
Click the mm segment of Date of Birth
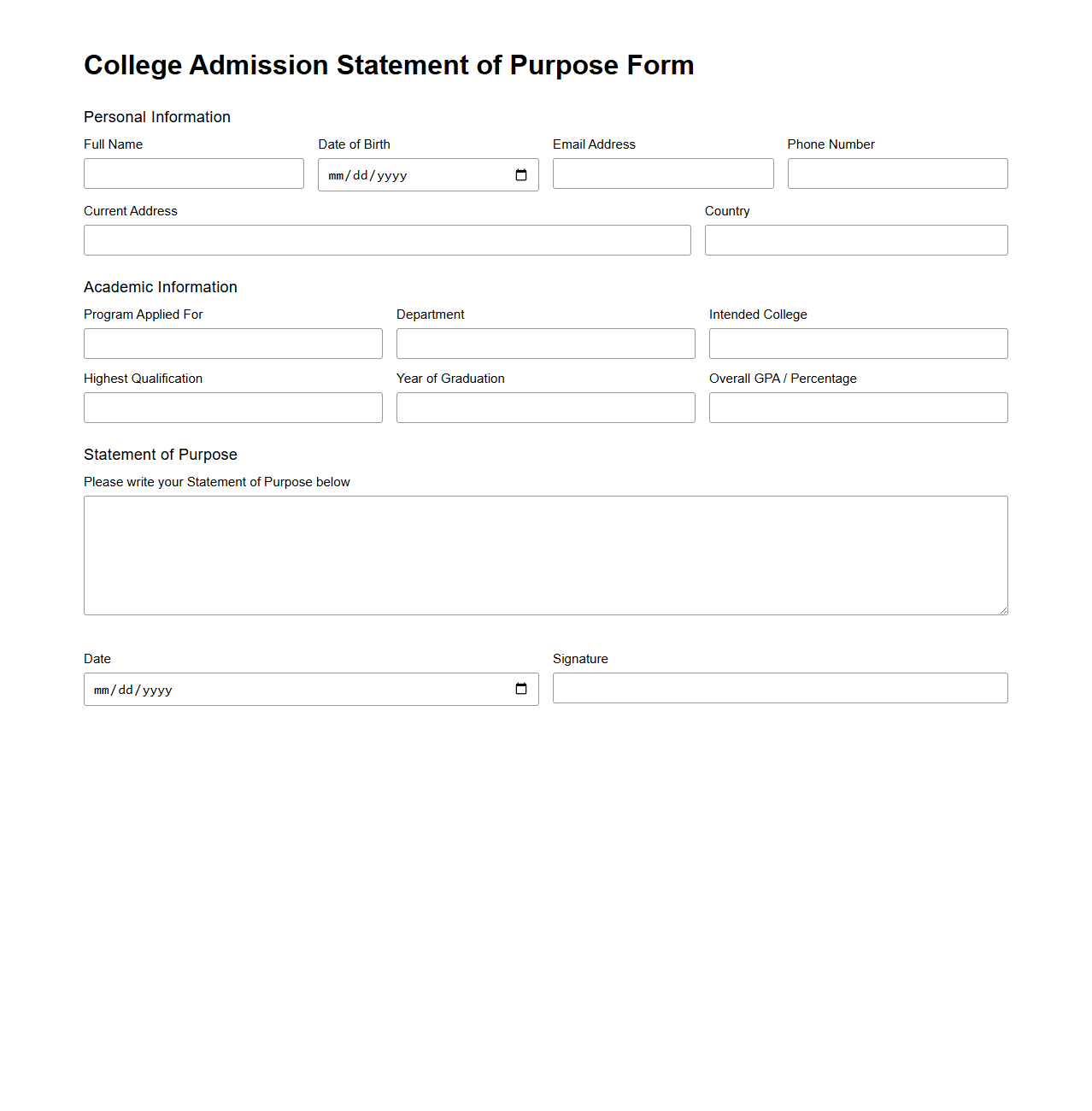pos(336,174)
